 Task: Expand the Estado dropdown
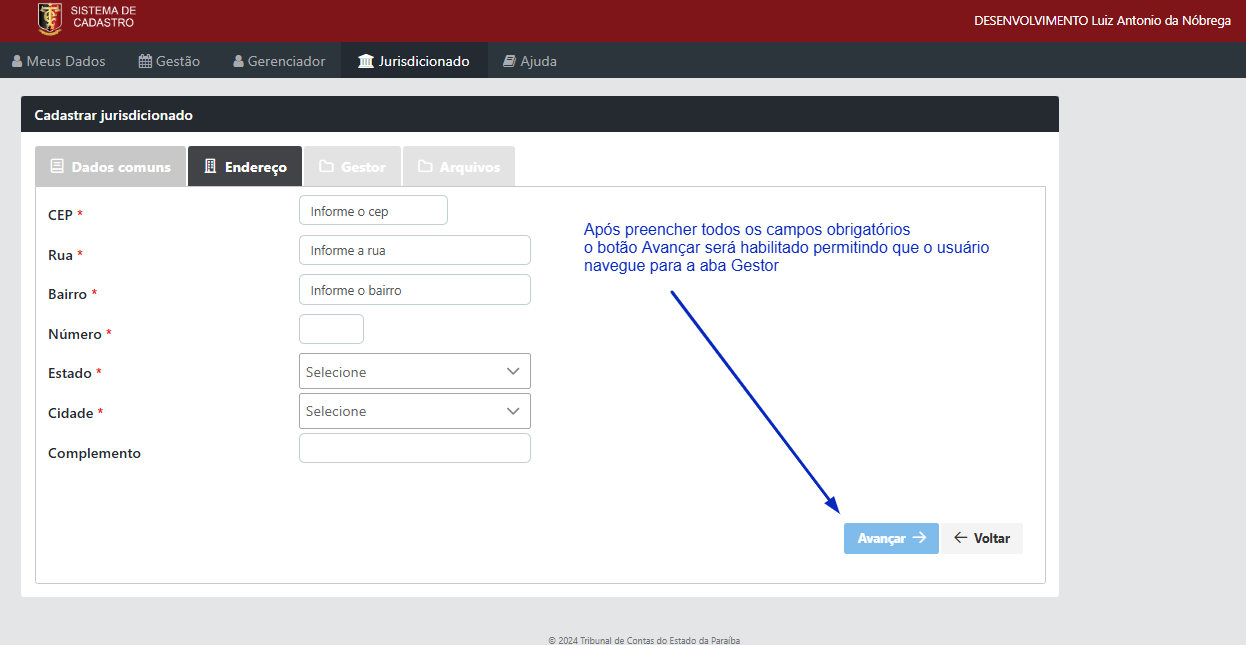pos(415,371)
